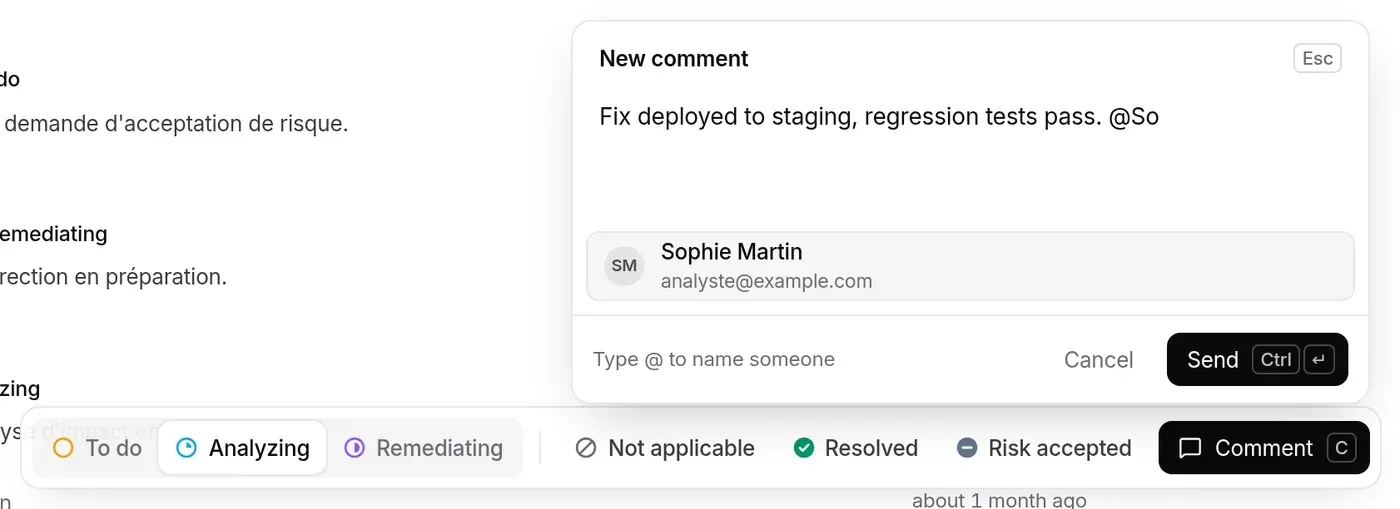Click the Analyzing clock icon
1400x509 pixels.
[x=186, y=448]
